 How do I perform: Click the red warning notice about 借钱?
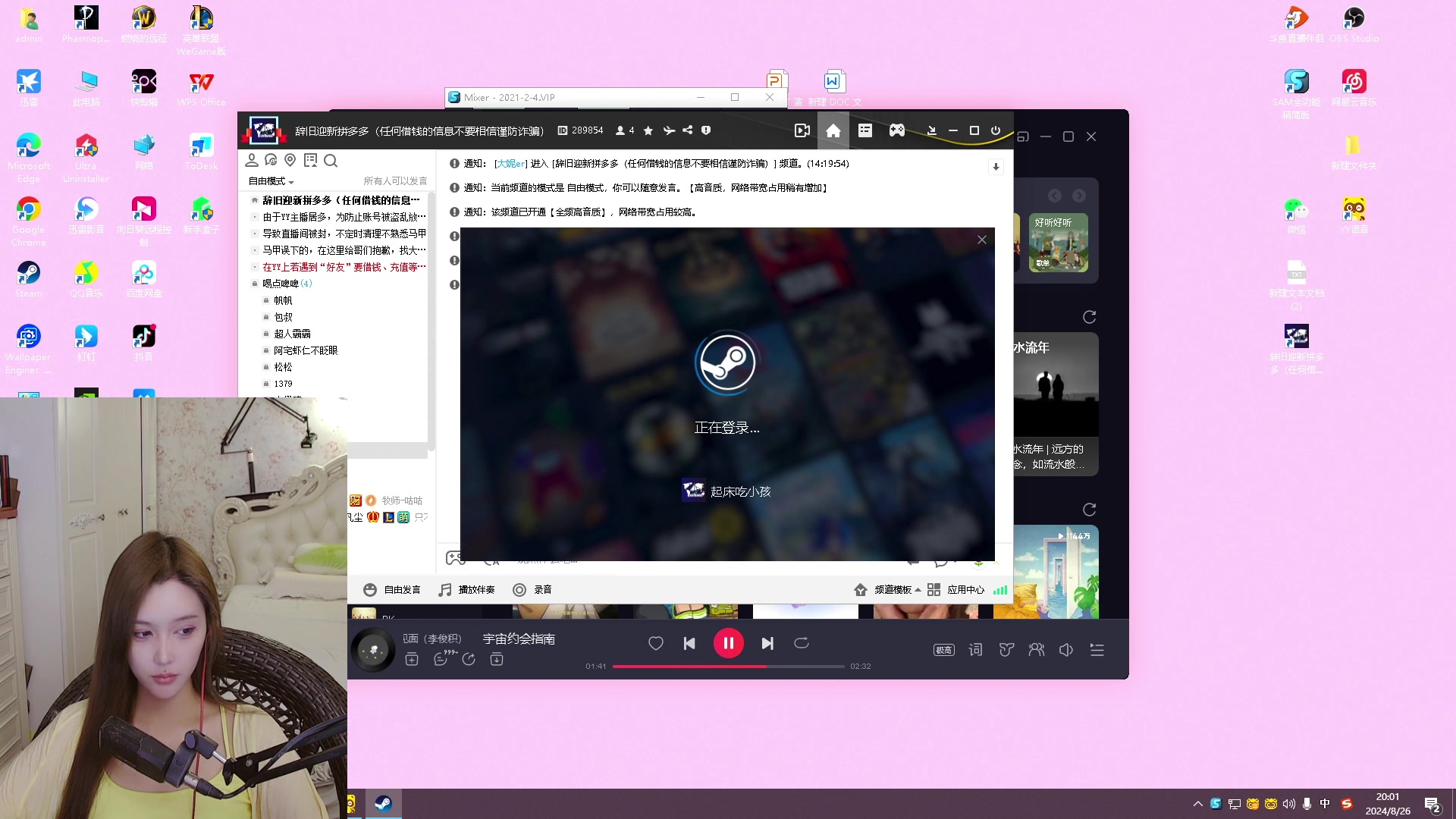[344, 267]
